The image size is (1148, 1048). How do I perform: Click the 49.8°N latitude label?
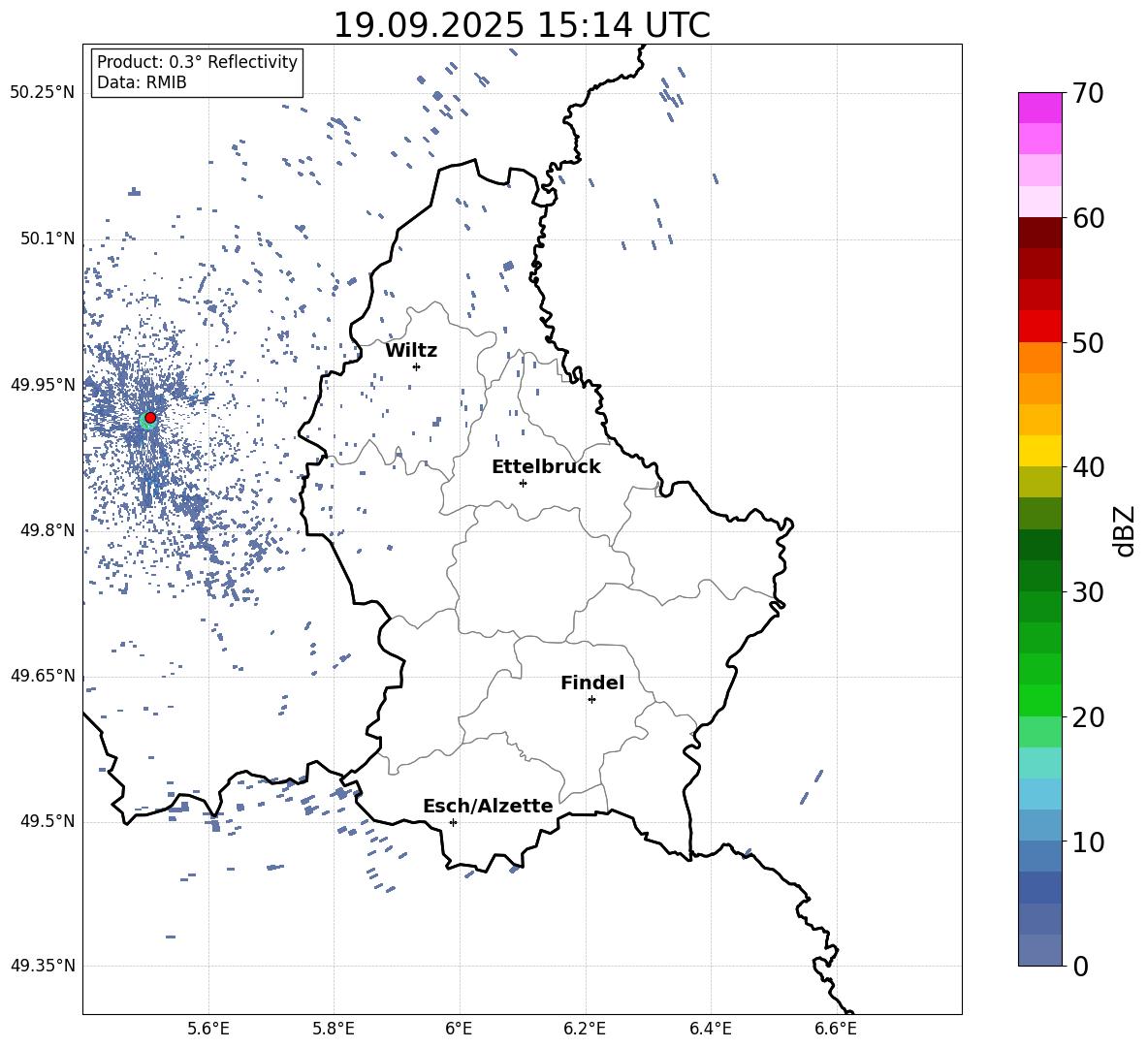pos(48,530)
